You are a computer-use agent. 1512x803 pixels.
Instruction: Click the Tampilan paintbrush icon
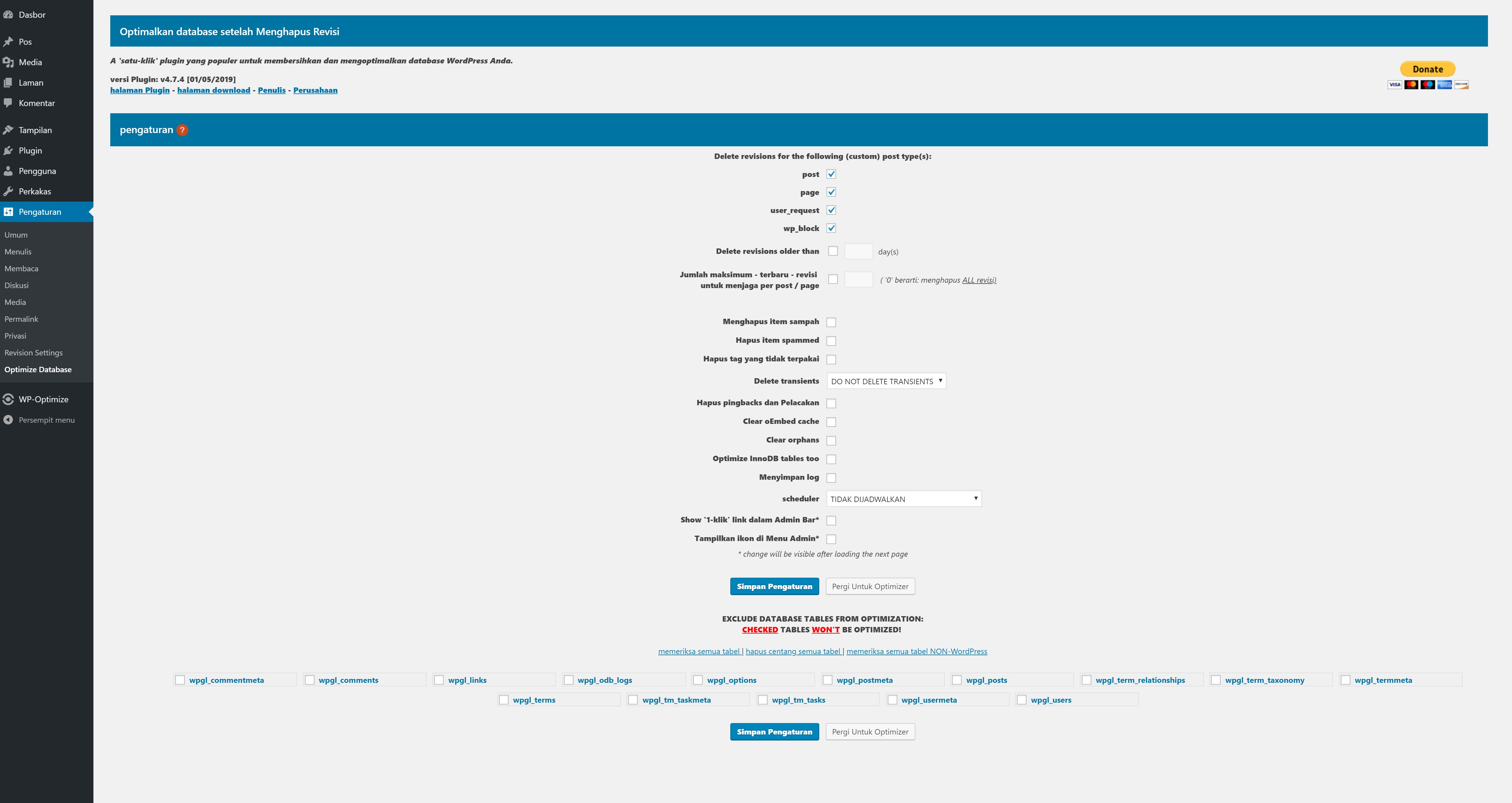(8, 130)
